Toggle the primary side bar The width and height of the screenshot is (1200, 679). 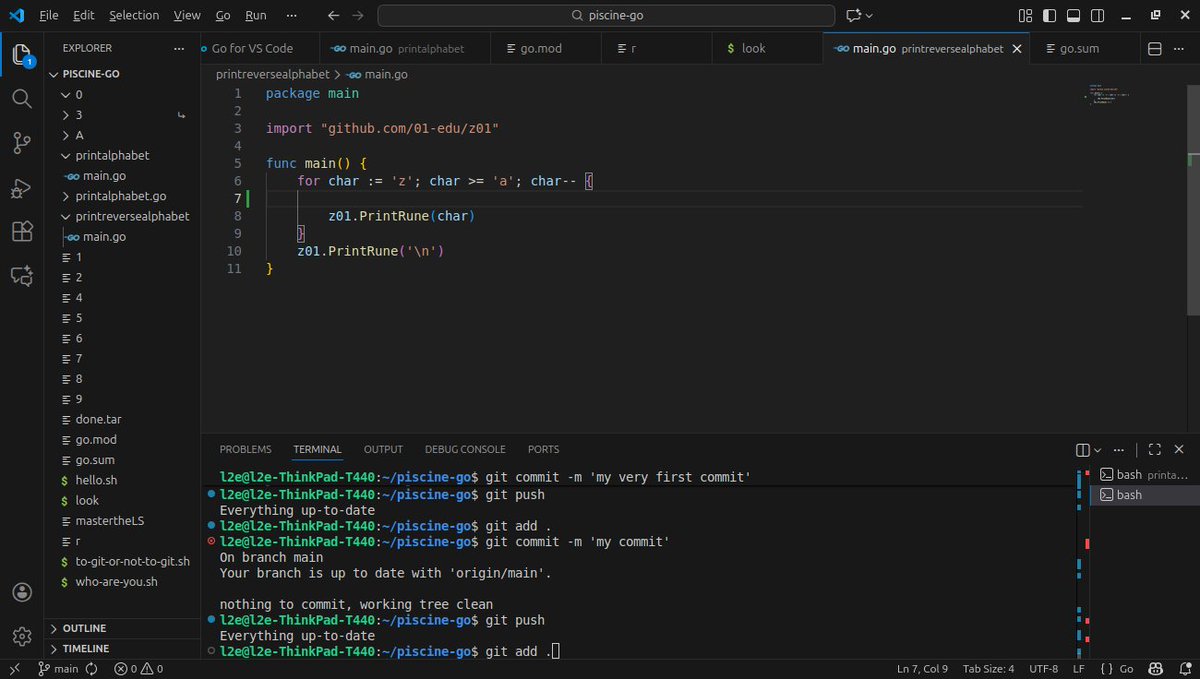(x=1049, y=15)
